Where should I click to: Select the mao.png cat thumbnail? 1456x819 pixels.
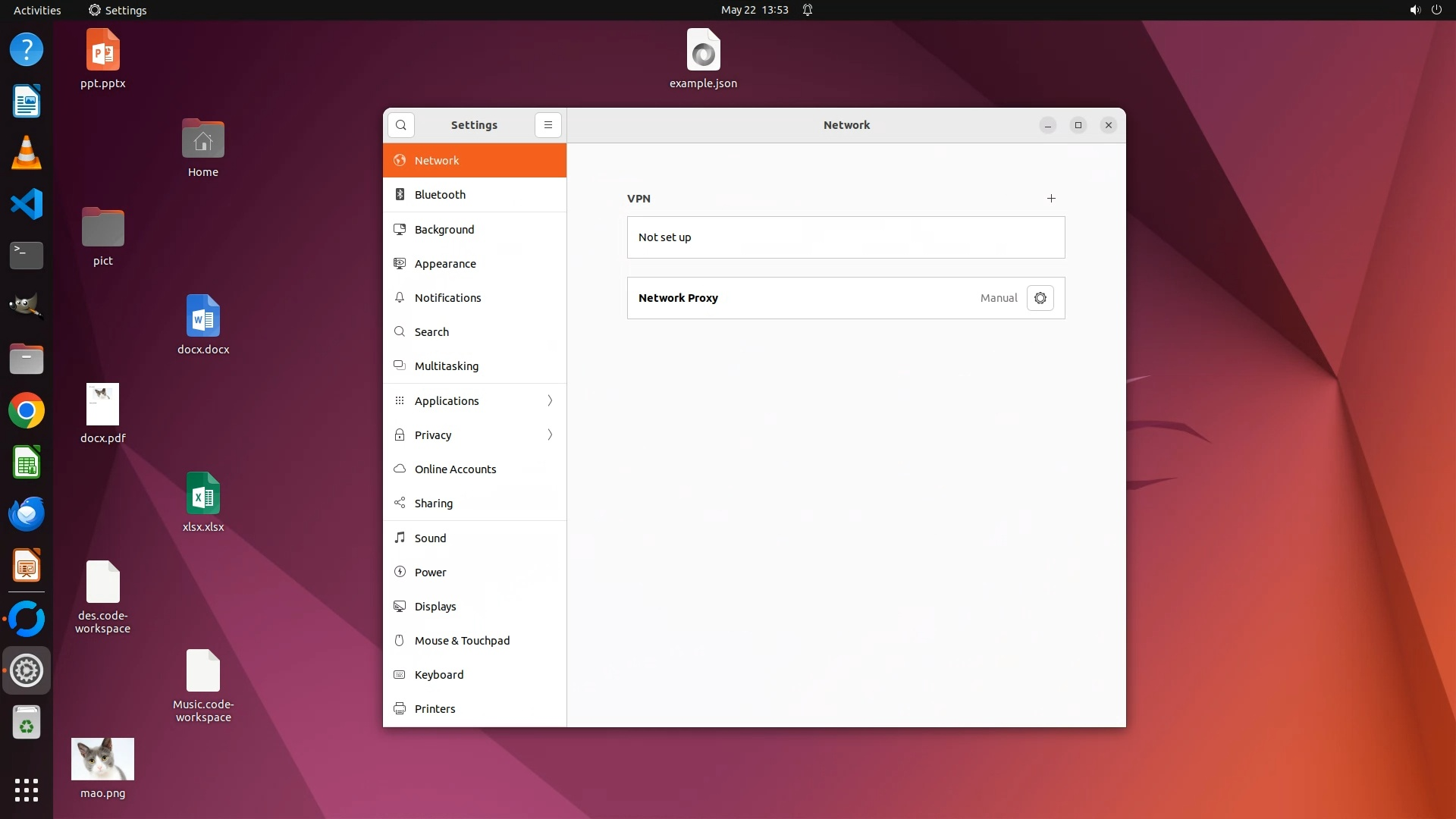[102, 759]
